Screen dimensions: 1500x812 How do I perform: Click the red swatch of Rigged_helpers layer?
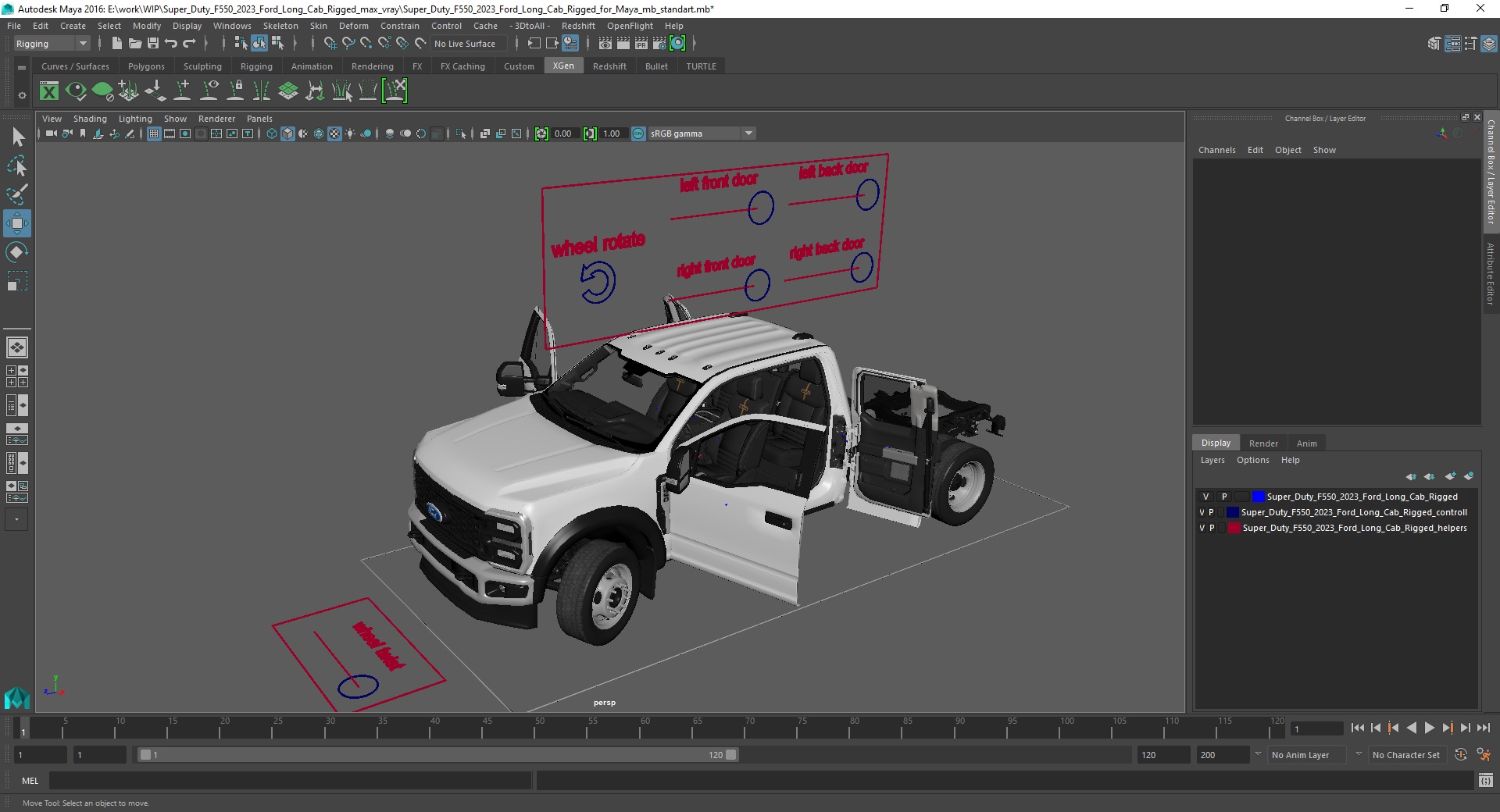coord(1234,528)
